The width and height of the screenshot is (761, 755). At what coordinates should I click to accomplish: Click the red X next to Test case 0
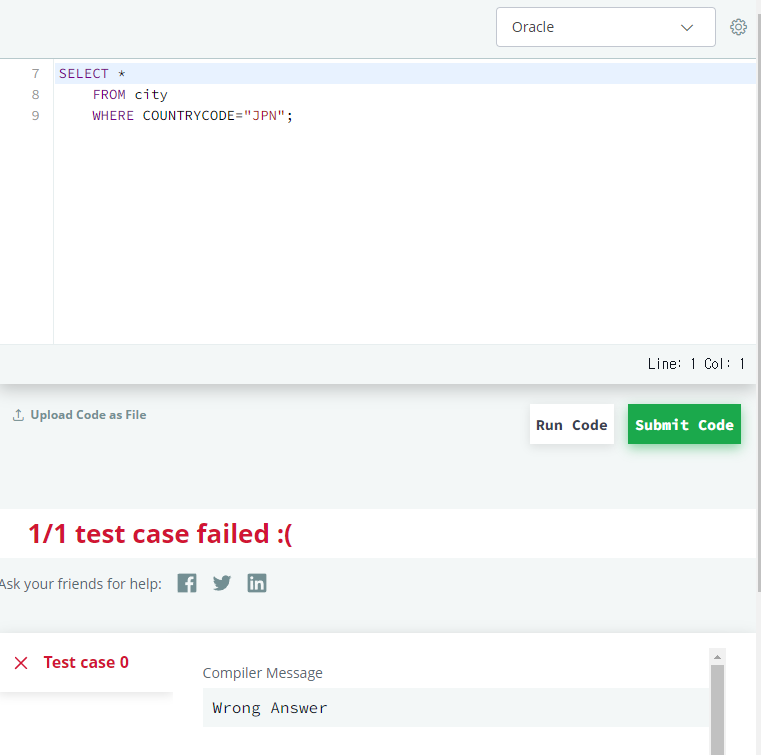pyautogui.click(x=21, y=663)
